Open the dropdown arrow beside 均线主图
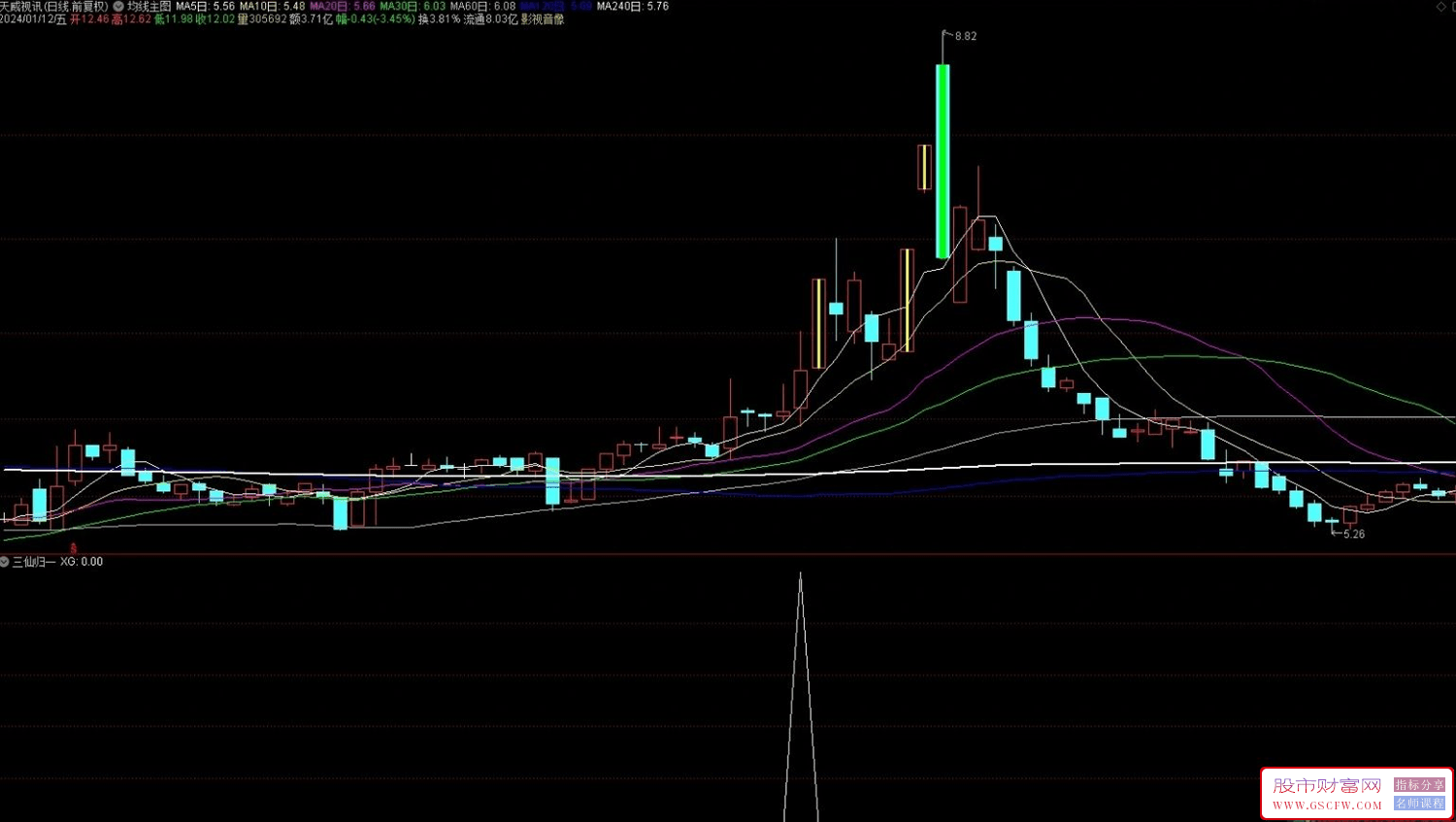The height and width of the screenshot is (822, 1456). (x=118, y=6)
